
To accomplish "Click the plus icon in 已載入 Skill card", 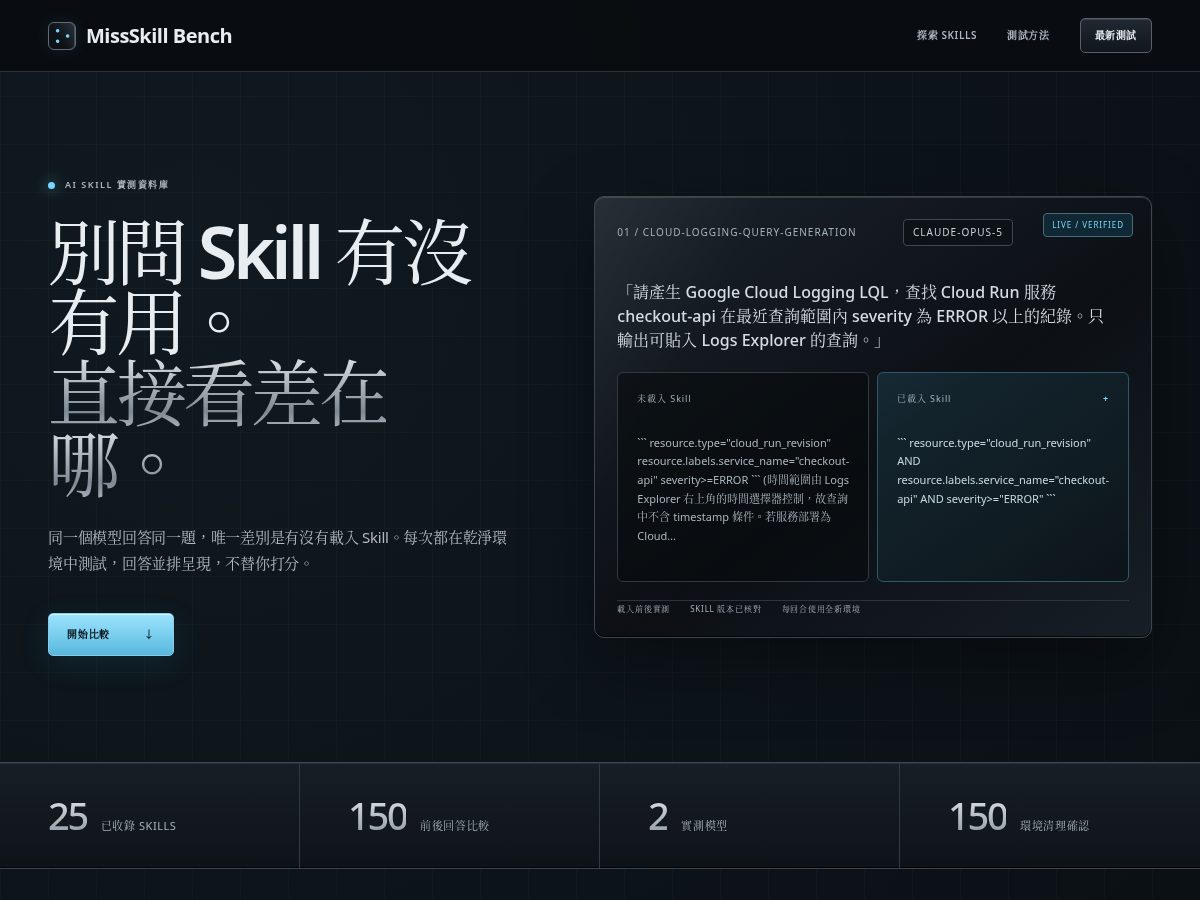I will 1105,399.
